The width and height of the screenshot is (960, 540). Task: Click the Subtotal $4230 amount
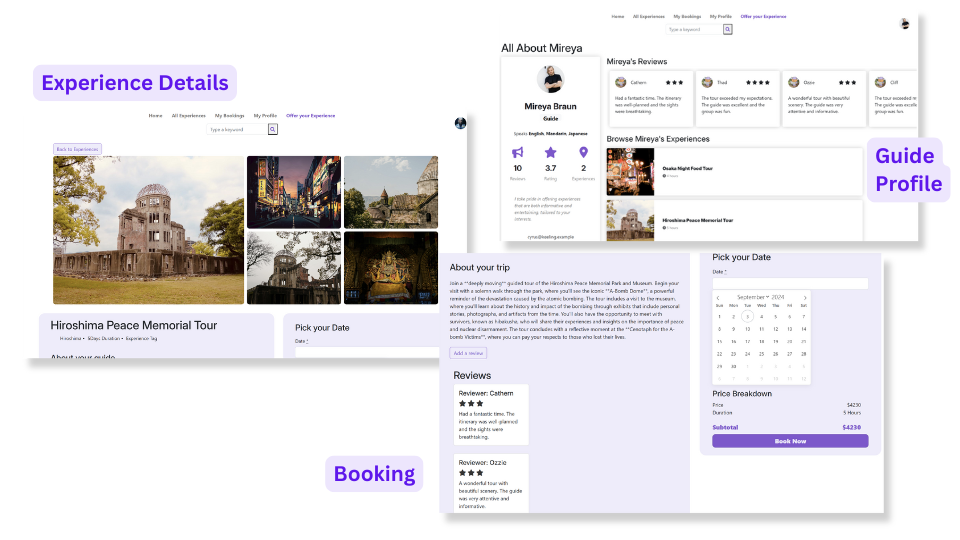click(851, 427)
